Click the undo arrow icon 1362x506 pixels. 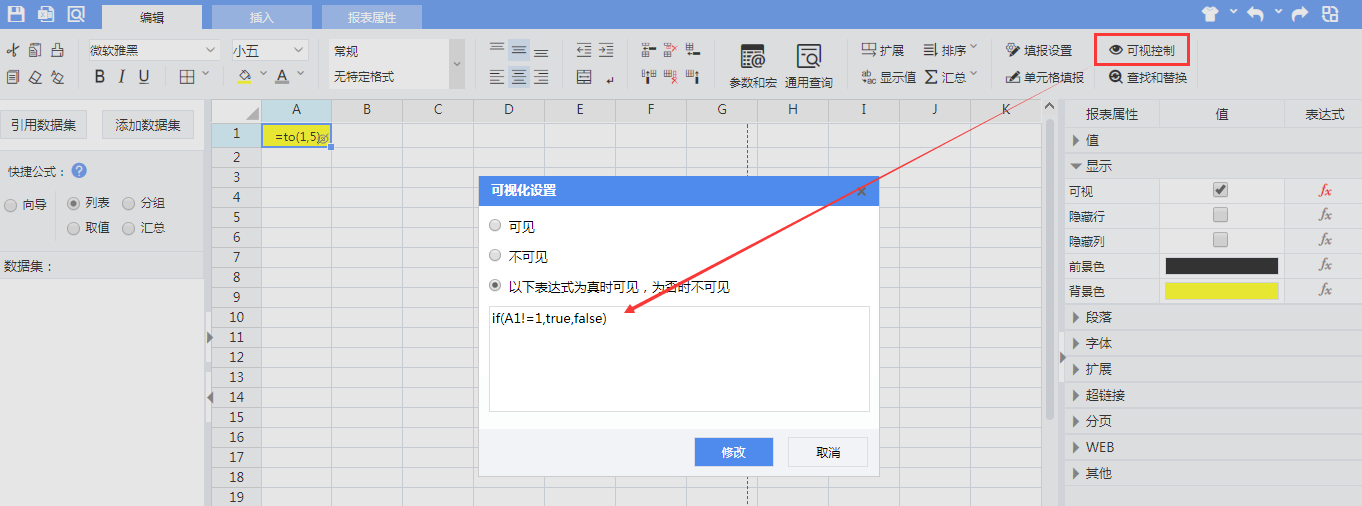point(1255,14)
